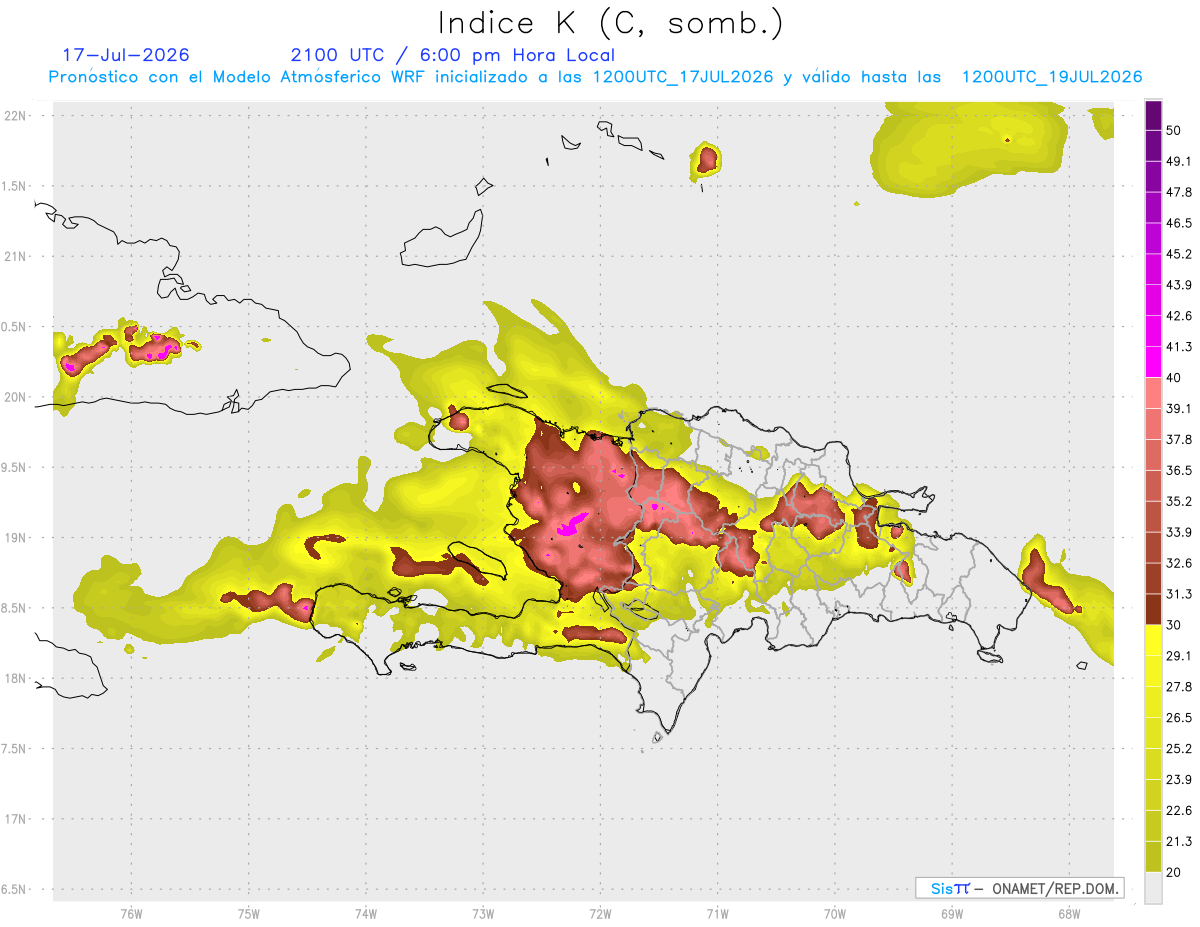Click the "35.2" color scale label
1200x927 pixels.
[1180, 501]
